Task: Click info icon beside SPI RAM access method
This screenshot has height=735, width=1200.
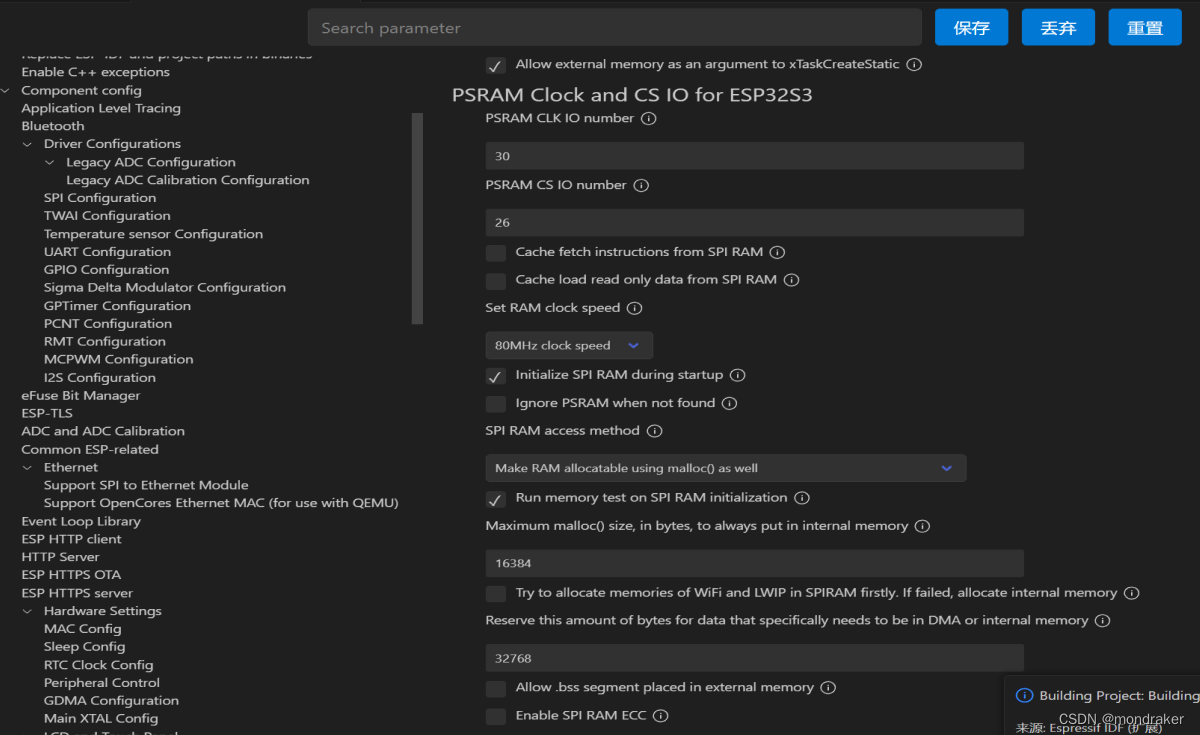Action: point(655,431)
